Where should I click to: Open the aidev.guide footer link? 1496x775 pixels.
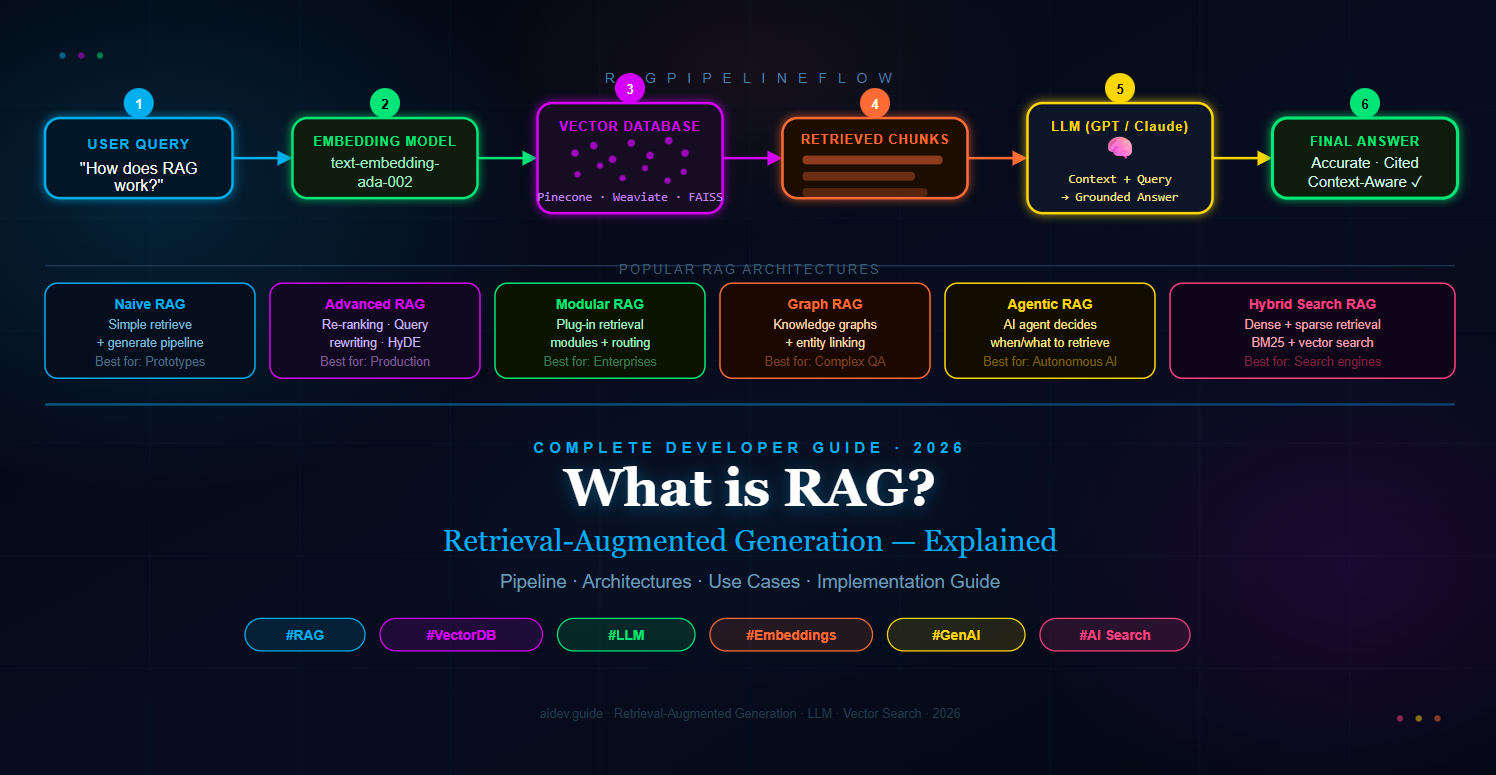point(571,713)
